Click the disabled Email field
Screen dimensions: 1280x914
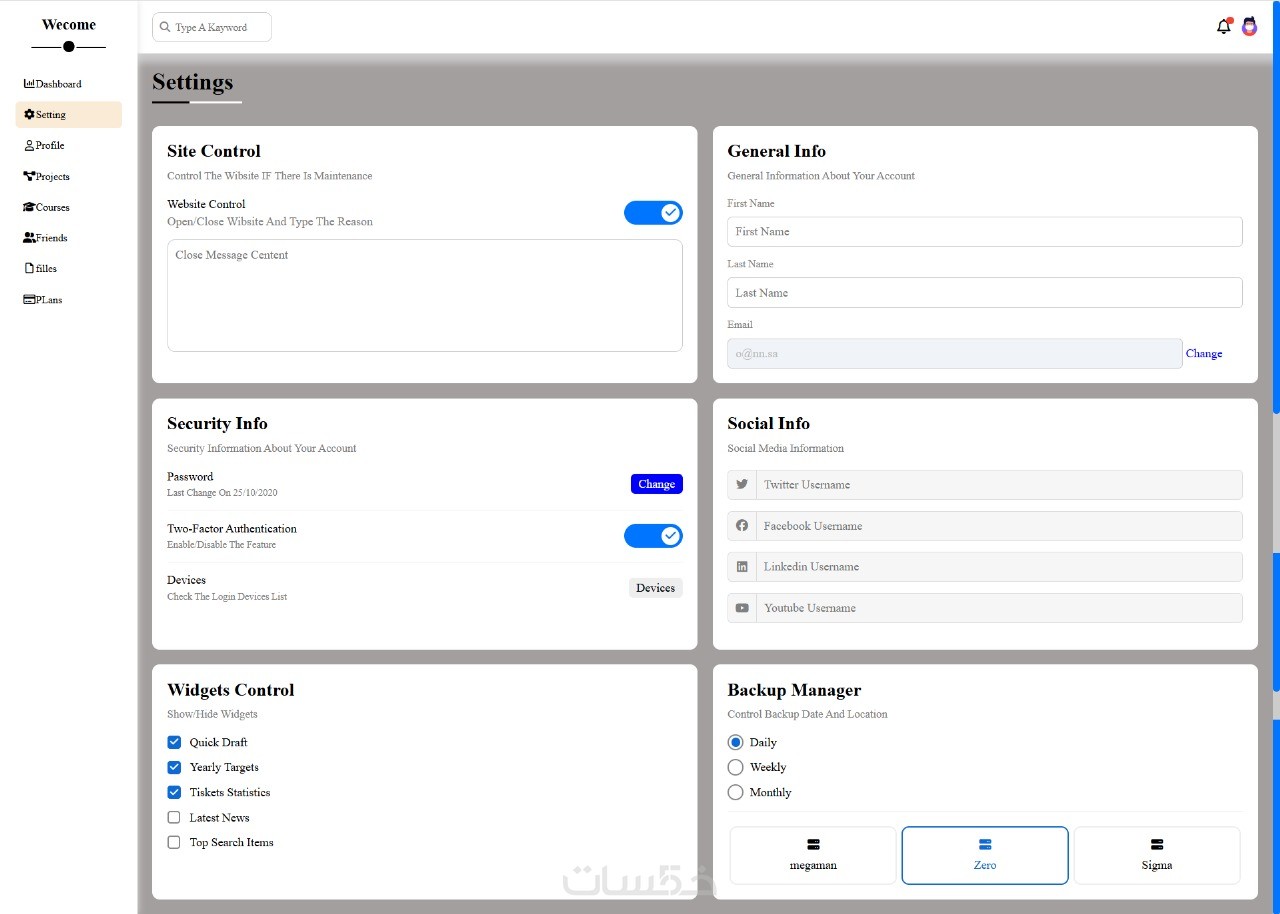coord(955,354)
